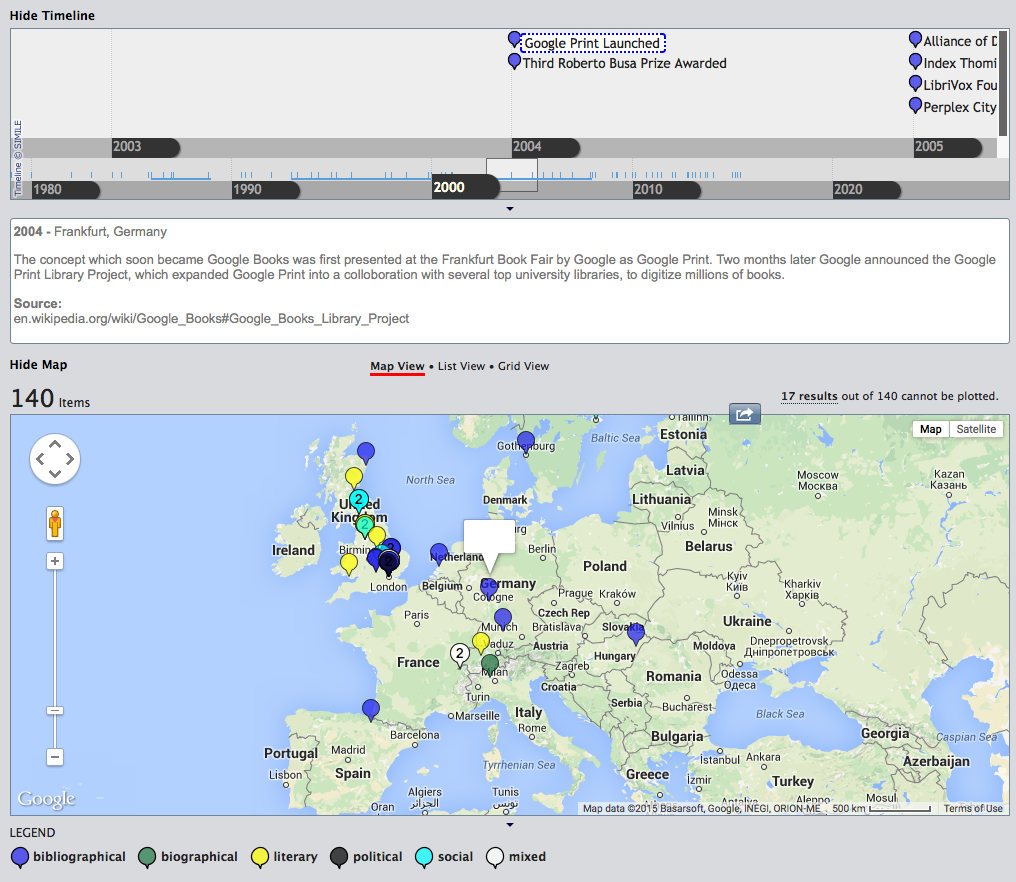Click the blue pin over Slovakia
1016x882 pixels.
pos(636,633)
